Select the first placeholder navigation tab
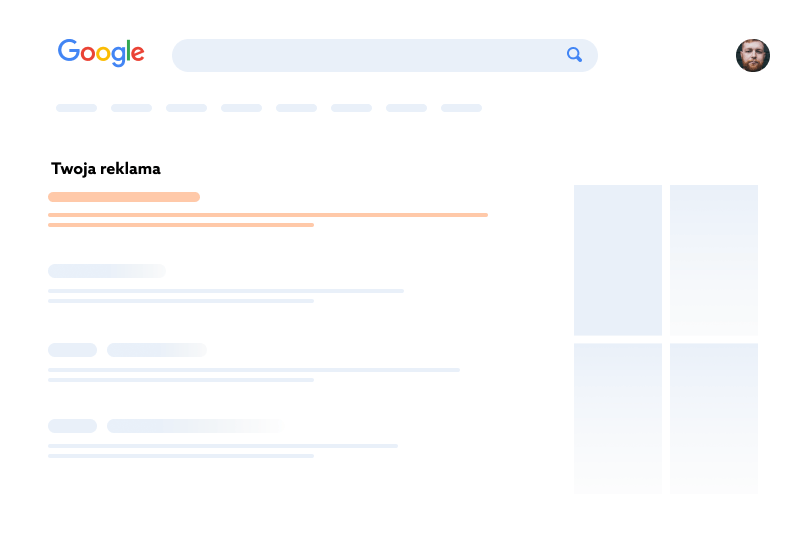Image resolution: width=800 pixels, height=533 pixels. pos(77,108)
